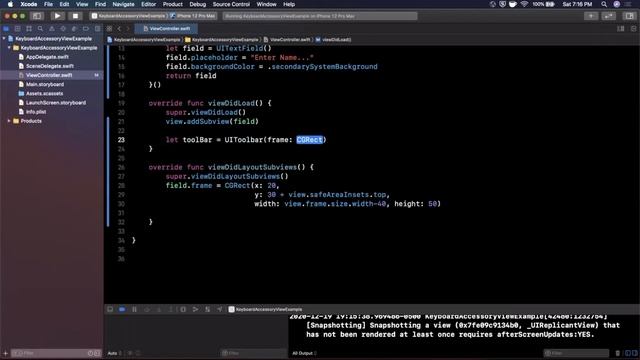Image resolution: width=640 pixels, height=360 pixels.
Task: Clear console with trash icon
Action: [x=618, y=353]
